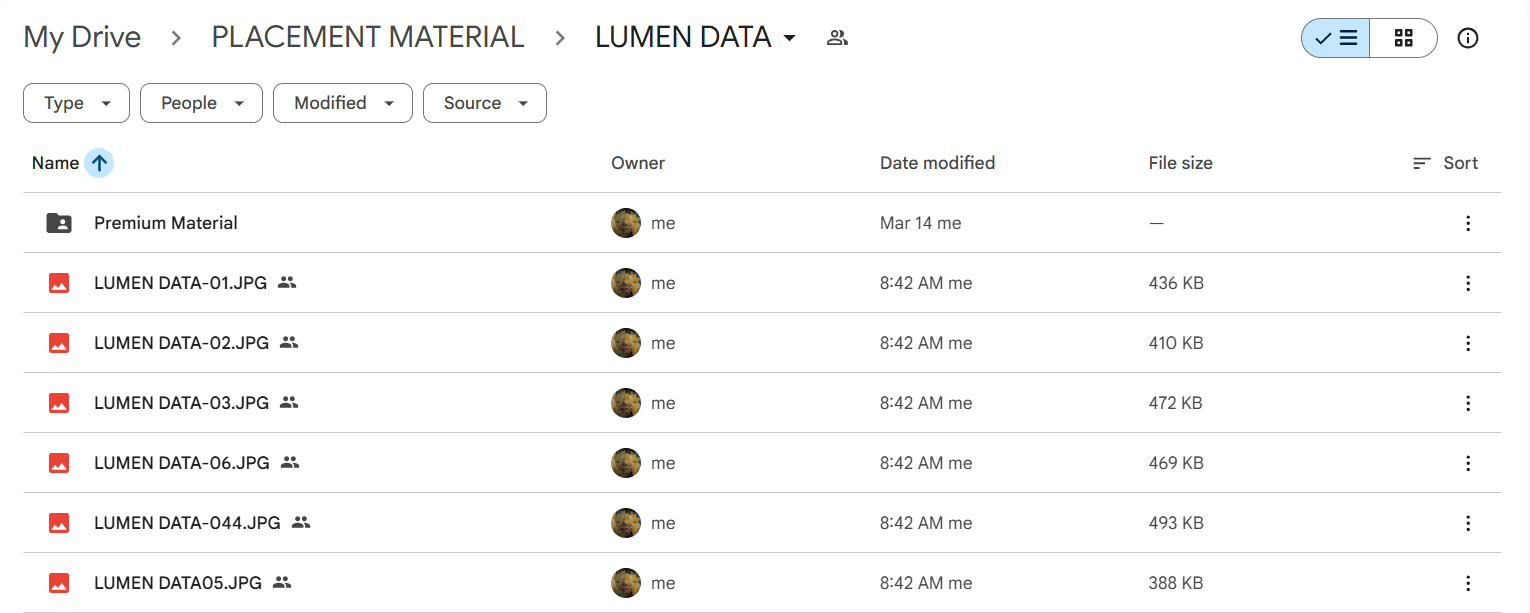Viewport: 1530px width, 613px height.
Task: Open more actions for LUMEN DATA-01.JPG
Action: coord(1468,283)
